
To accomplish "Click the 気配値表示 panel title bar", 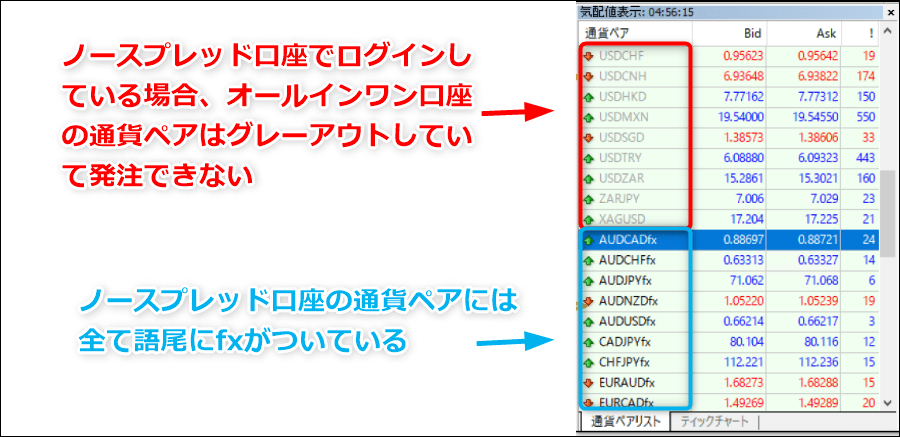I will tap(737, 12).
